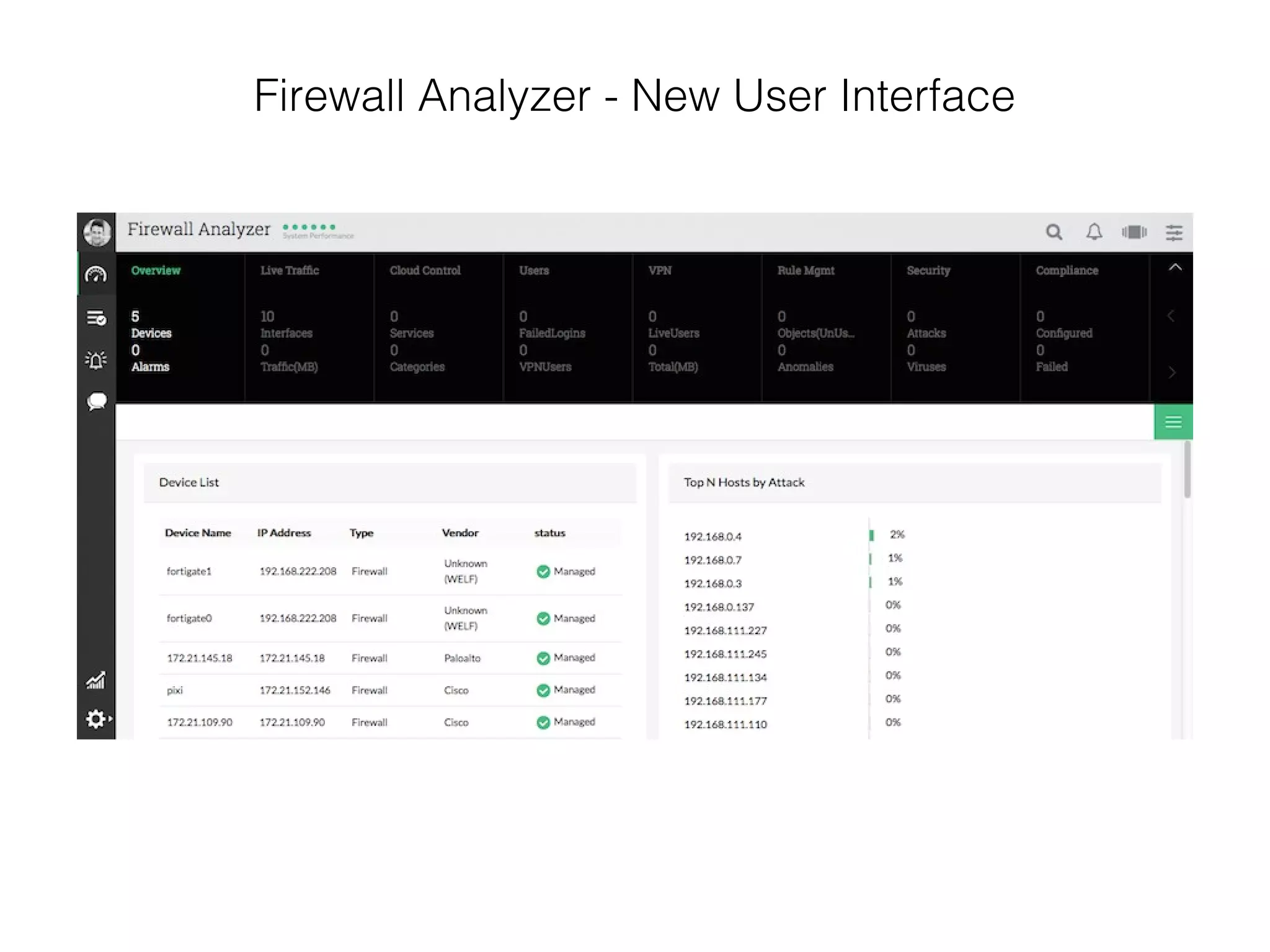
Task: Click the search magnifier icon
Action: tap(1054, 232)
